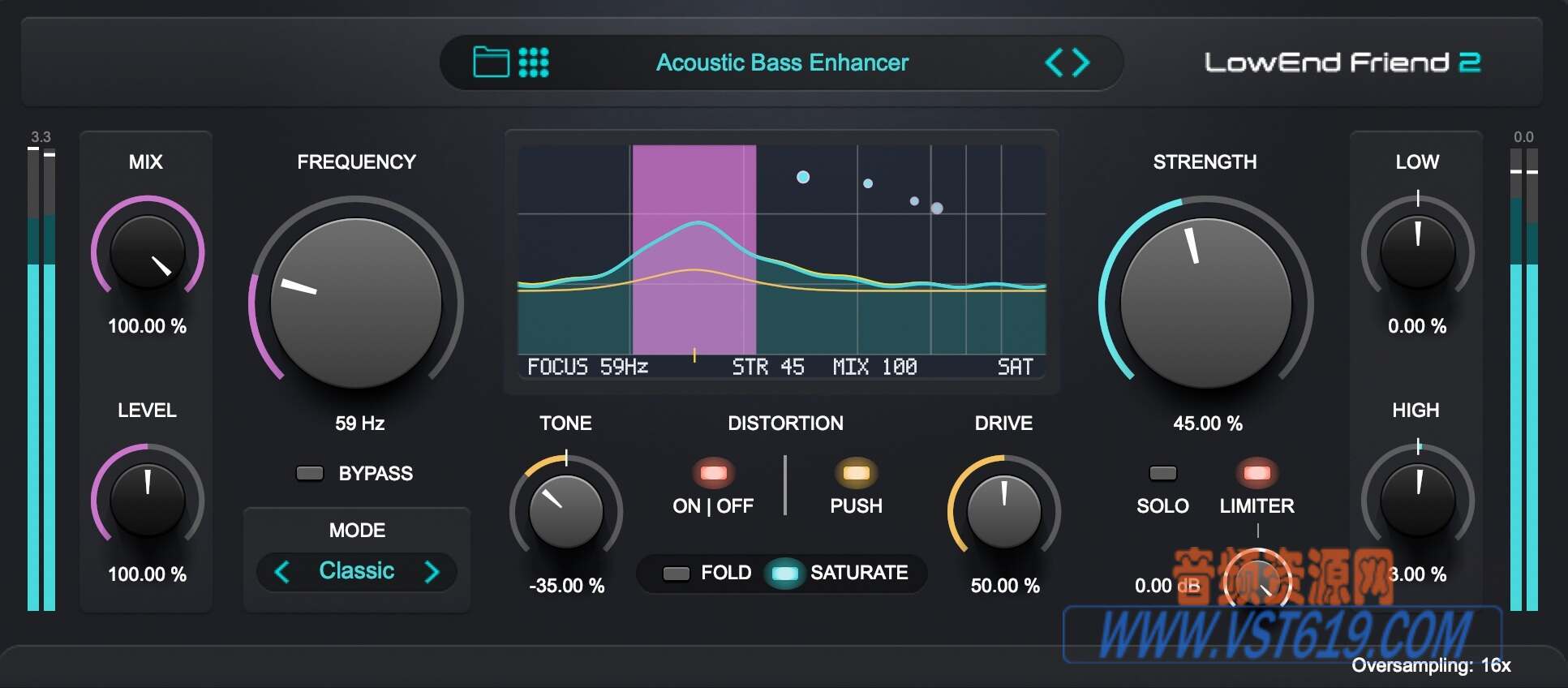Click the FOCUS 59Hz readout
1568x688 pixels.
tap(588, 367)
